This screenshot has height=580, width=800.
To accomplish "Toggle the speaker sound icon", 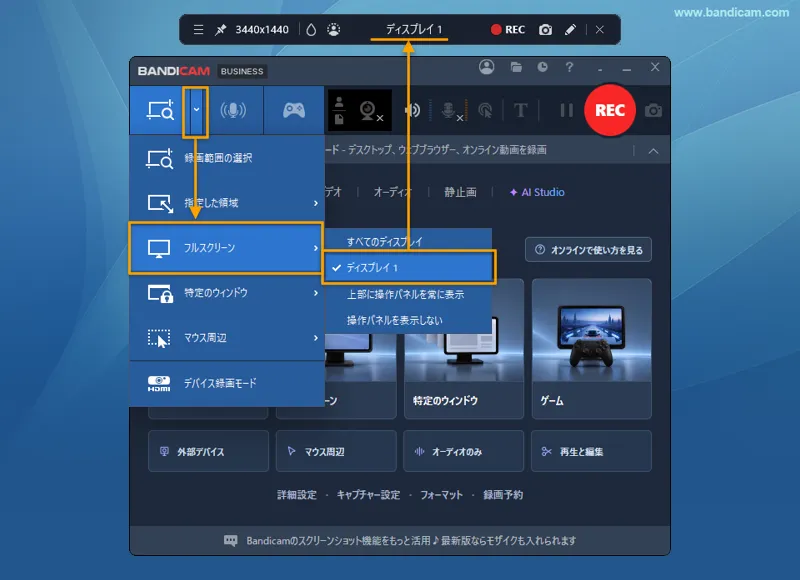I will point(412,110).
